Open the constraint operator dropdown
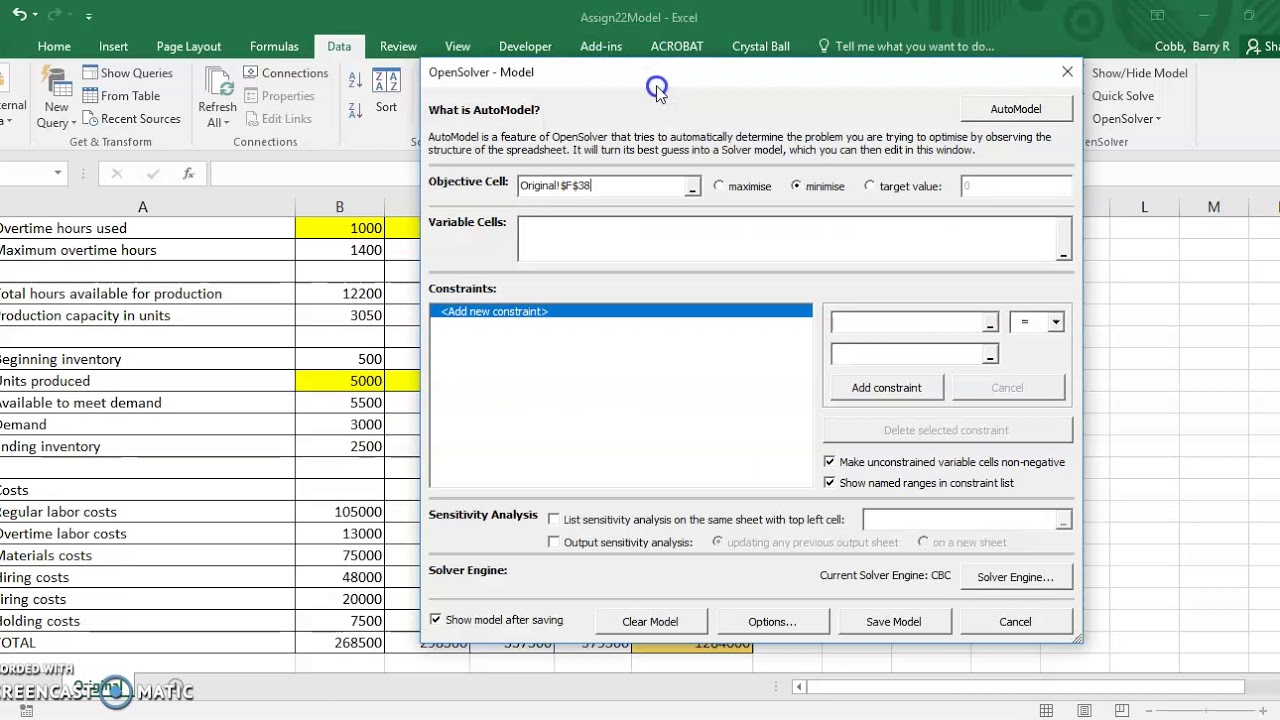1280x720 pixels. (x=1055, y=322)
